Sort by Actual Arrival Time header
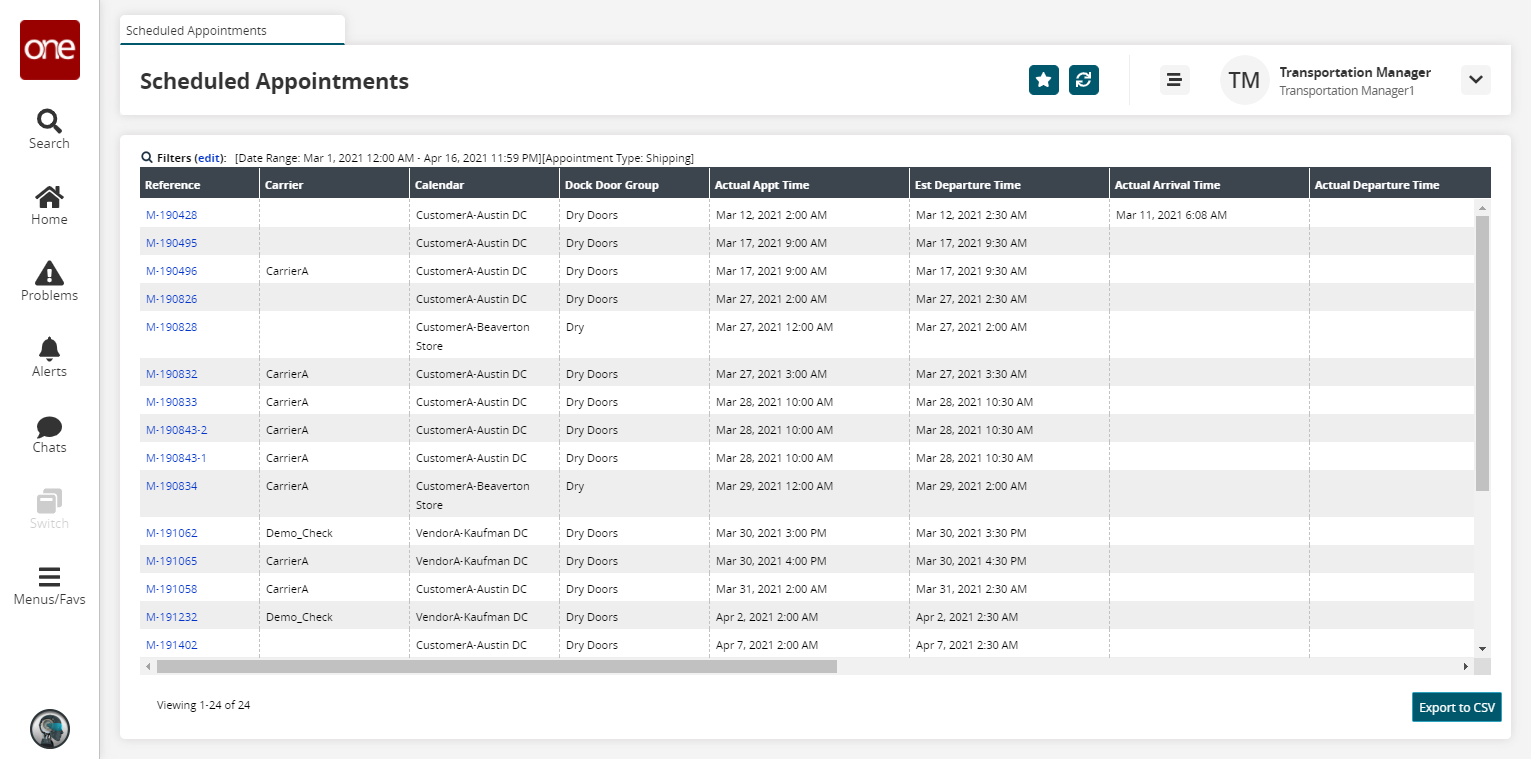1531x759 pixels. tap(1210, 185)
